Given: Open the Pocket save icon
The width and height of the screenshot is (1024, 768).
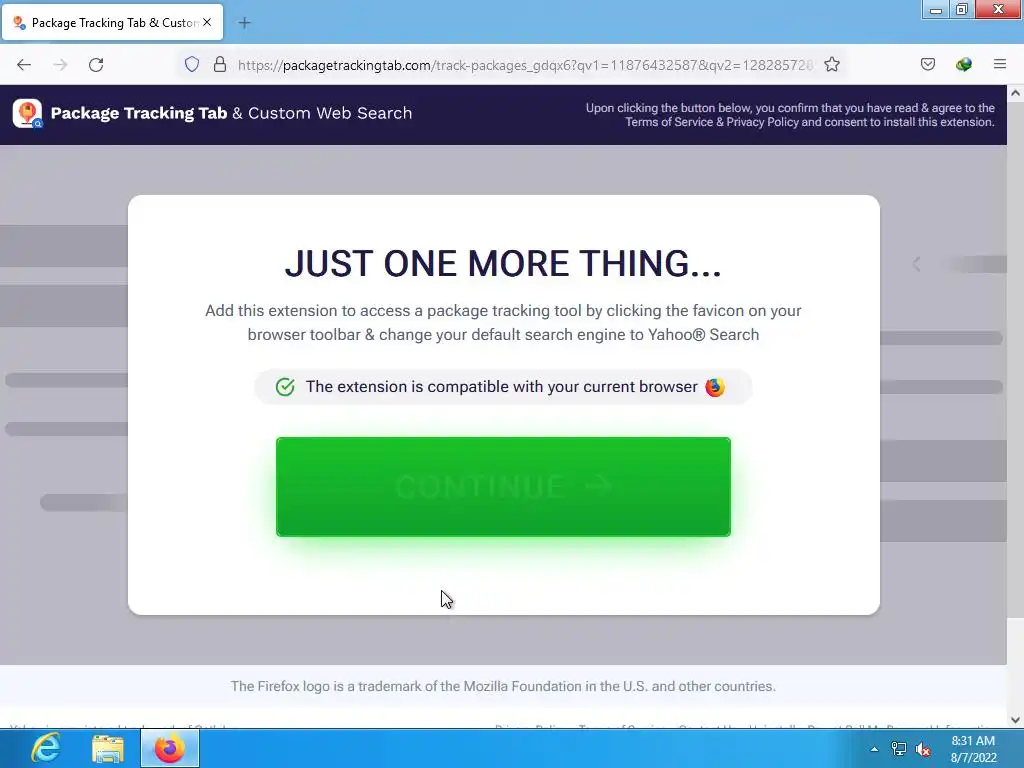Looking at the screenshot, I should (927, 64).
